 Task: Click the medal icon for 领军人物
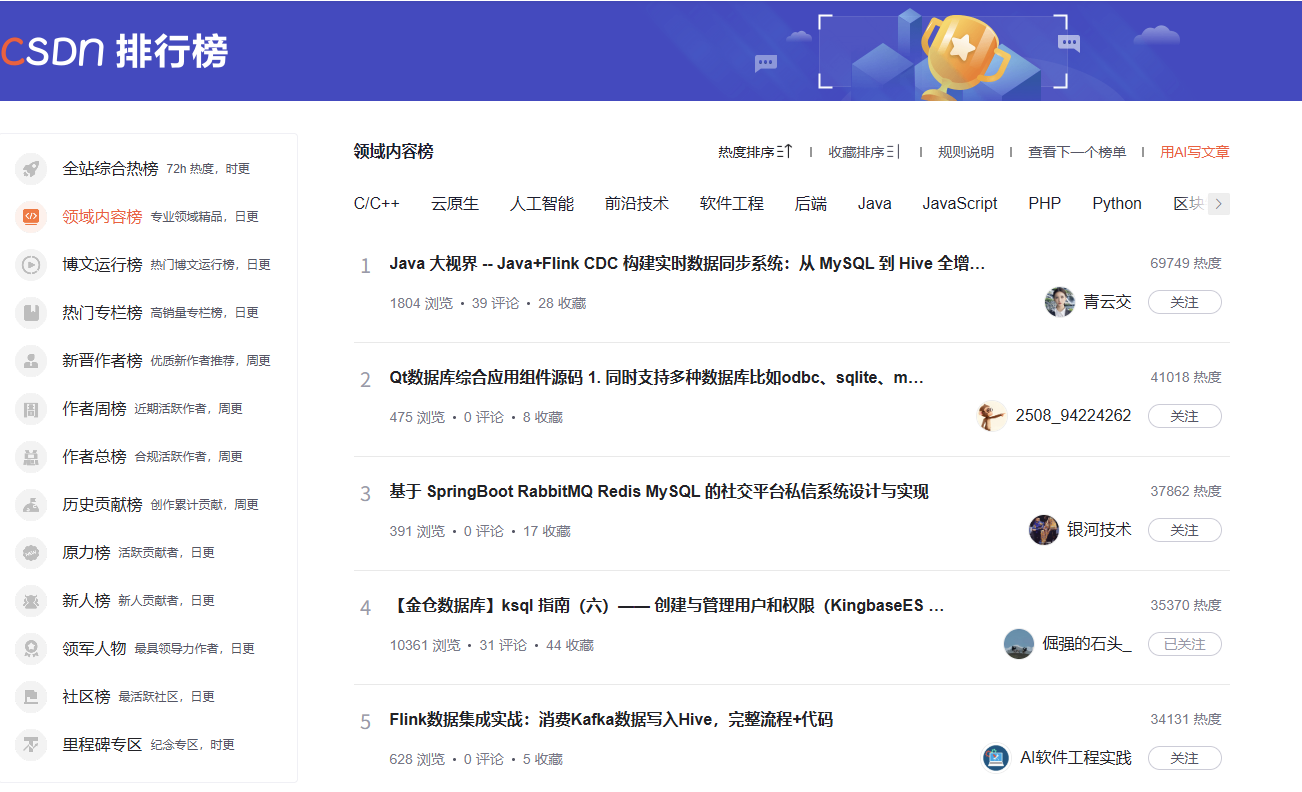[x=31, y=649]
